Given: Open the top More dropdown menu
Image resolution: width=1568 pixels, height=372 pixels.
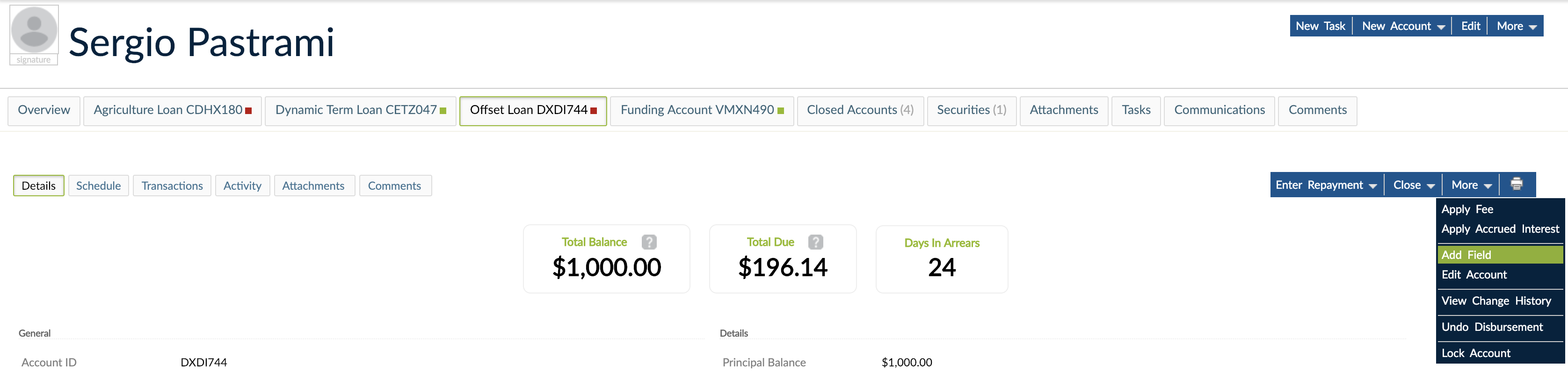Looking at the screenshot, I should (x=1516, y=26).
